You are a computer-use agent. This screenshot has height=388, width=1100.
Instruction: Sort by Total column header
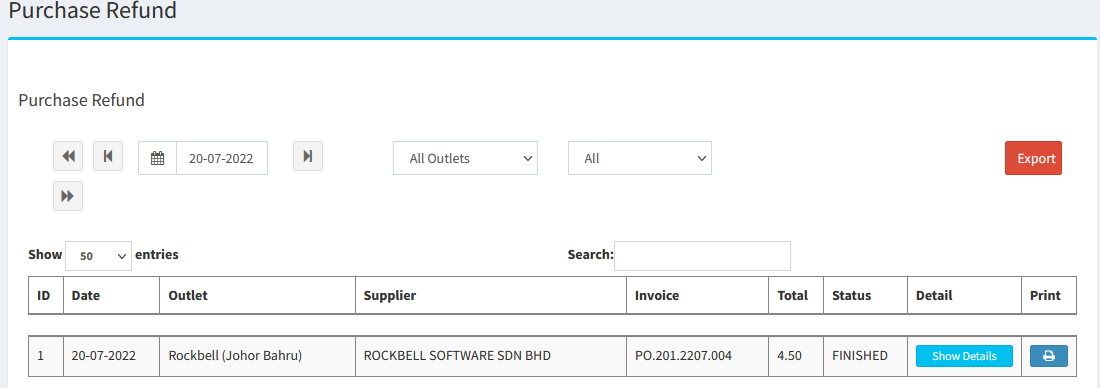796,295
